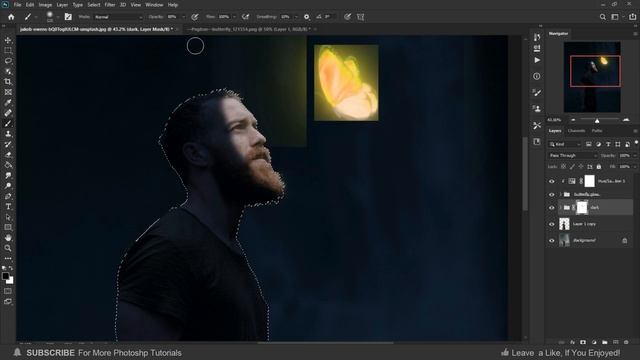Select the Move tool
This screenshot has width=640, height=360.
8,40
